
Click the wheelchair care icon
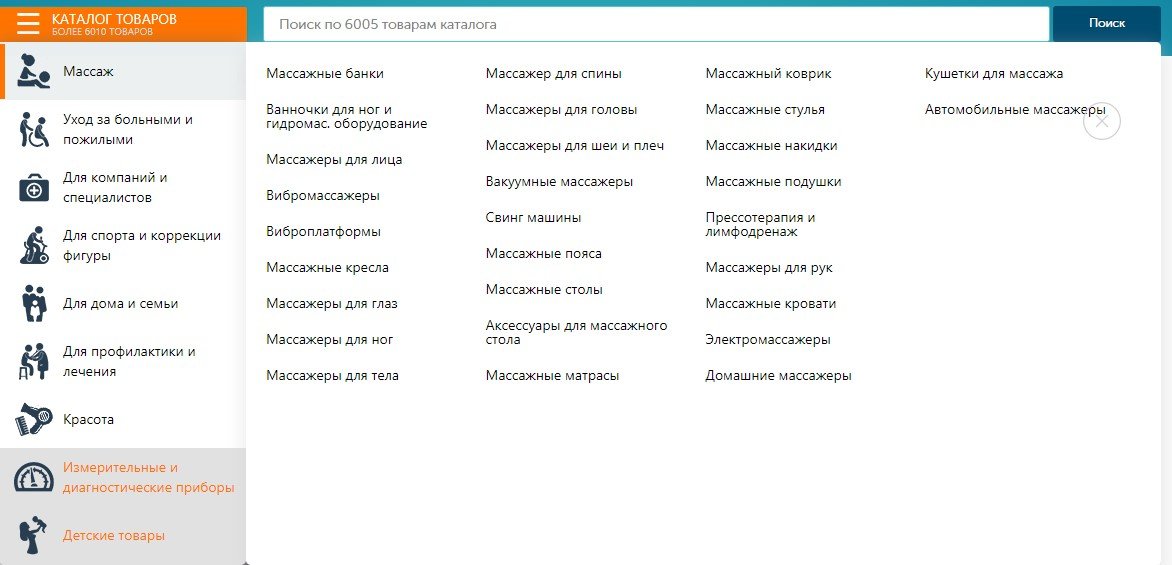click(34, 130)
